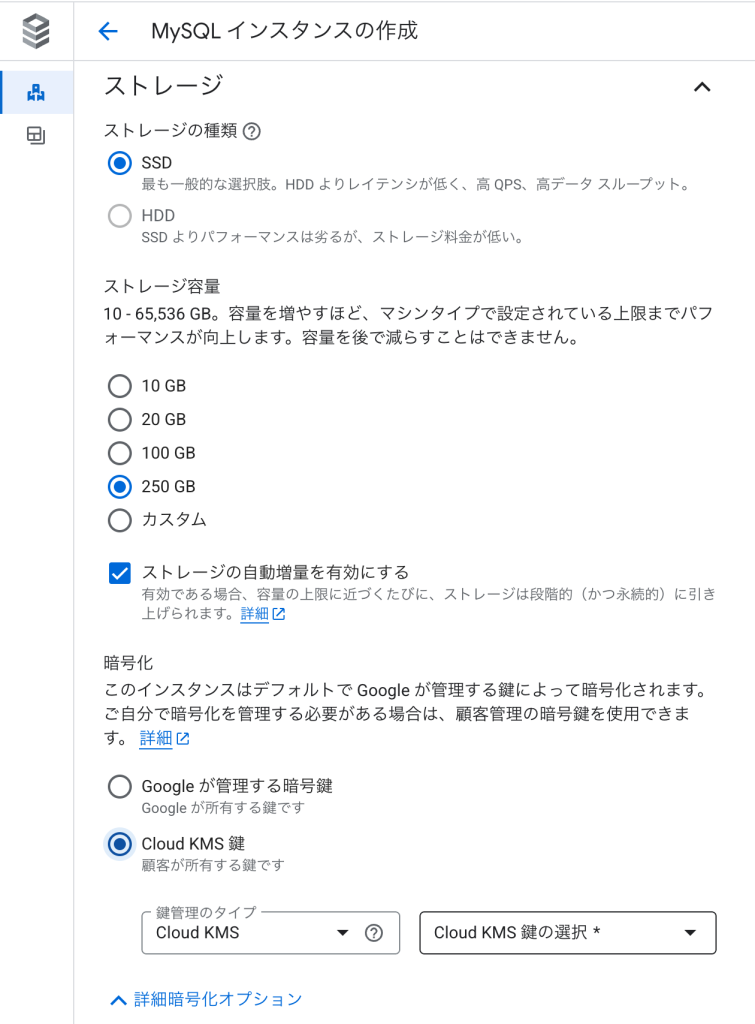The height and width of the screenshot is (1024, 755).
Task: Choose the 100 GB storage capacity
Action: pos(120,453)
